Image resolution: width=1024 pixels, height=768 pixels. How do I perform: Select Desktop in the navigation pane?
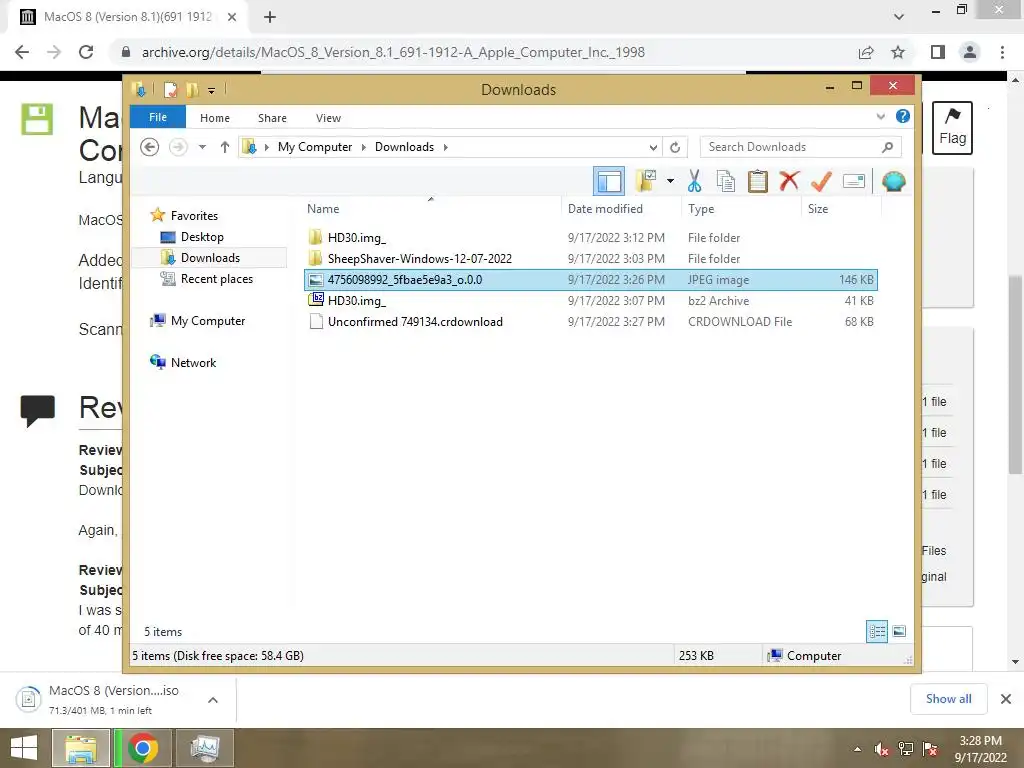coord(202,236)
